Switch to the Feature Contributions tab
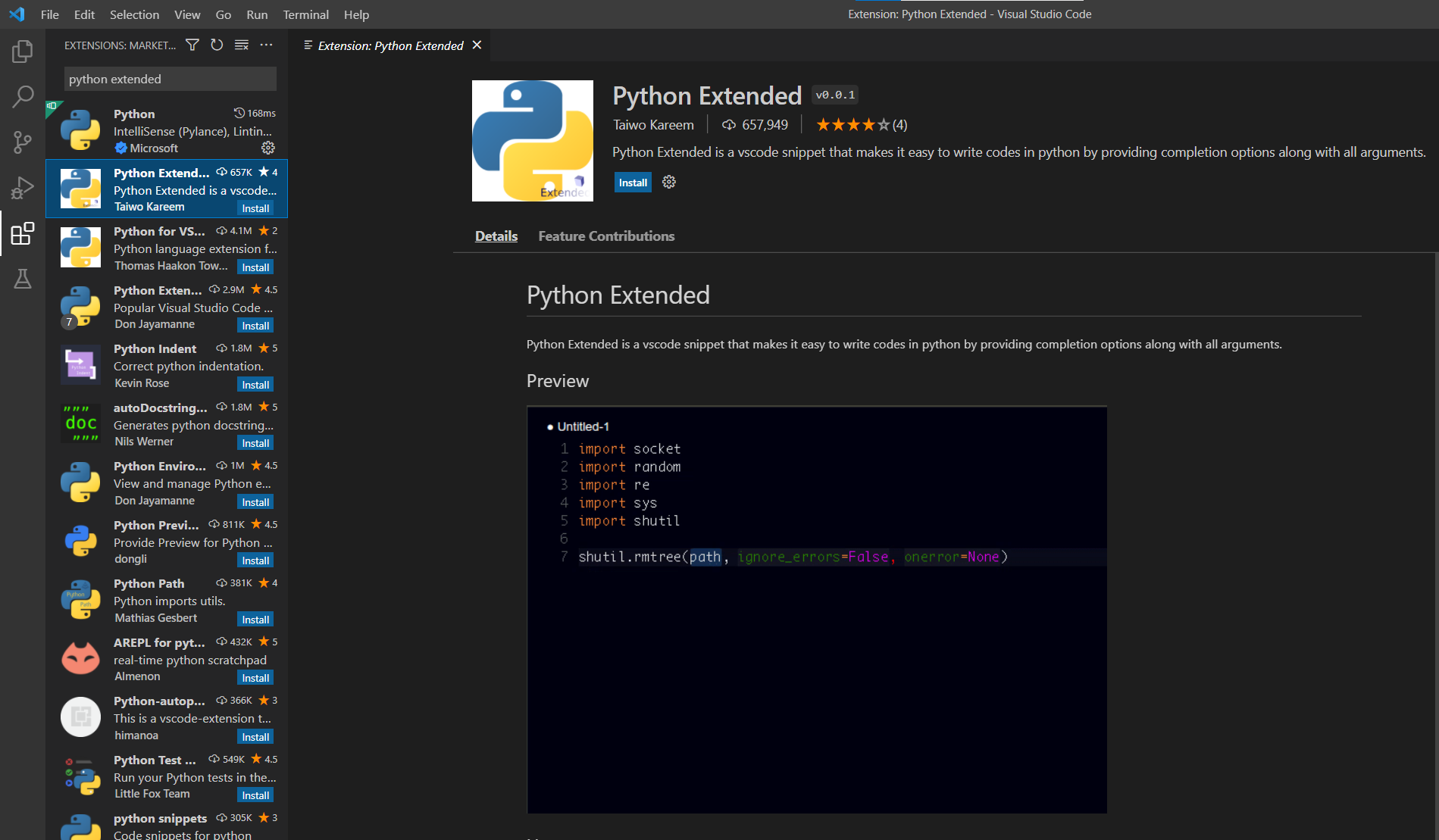The width and height of the screenshot is (1439, 840). (x=606, y=236)
